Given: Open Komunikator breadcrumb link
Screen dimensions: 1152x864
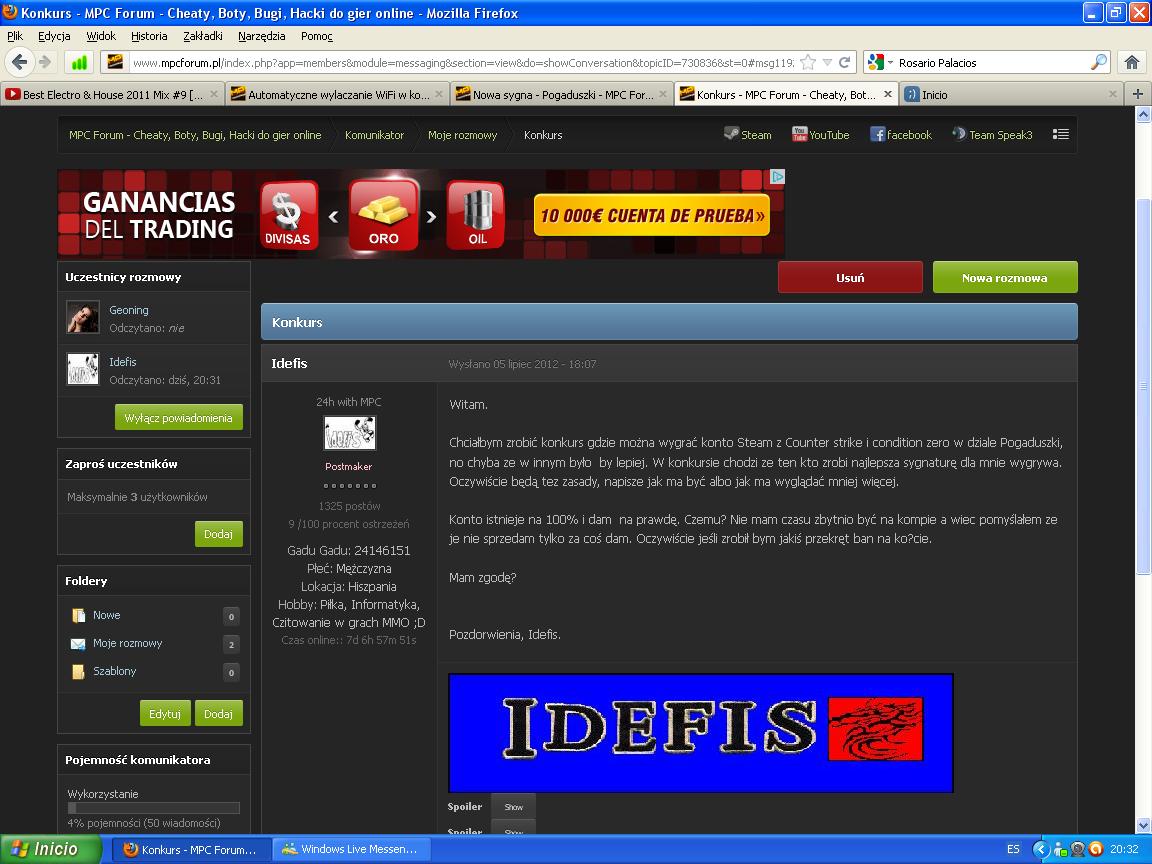Looking at the screenshot, I should tap(375, 135).
